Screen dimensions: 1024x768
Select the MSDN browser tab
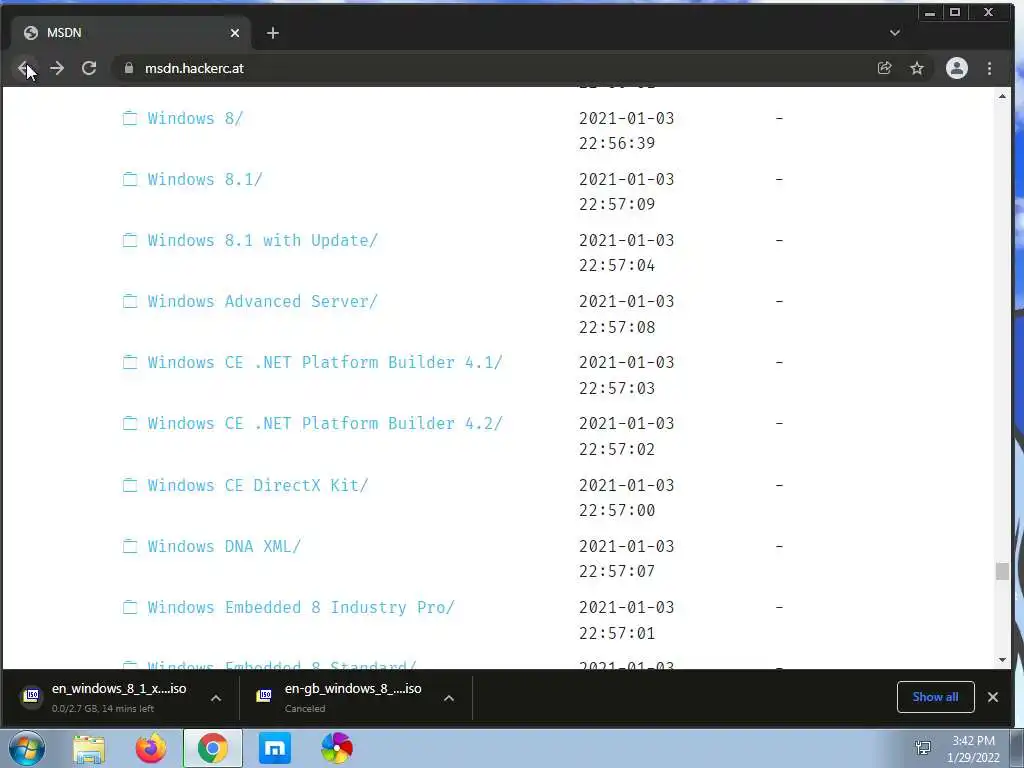click(x=131, y=33)
